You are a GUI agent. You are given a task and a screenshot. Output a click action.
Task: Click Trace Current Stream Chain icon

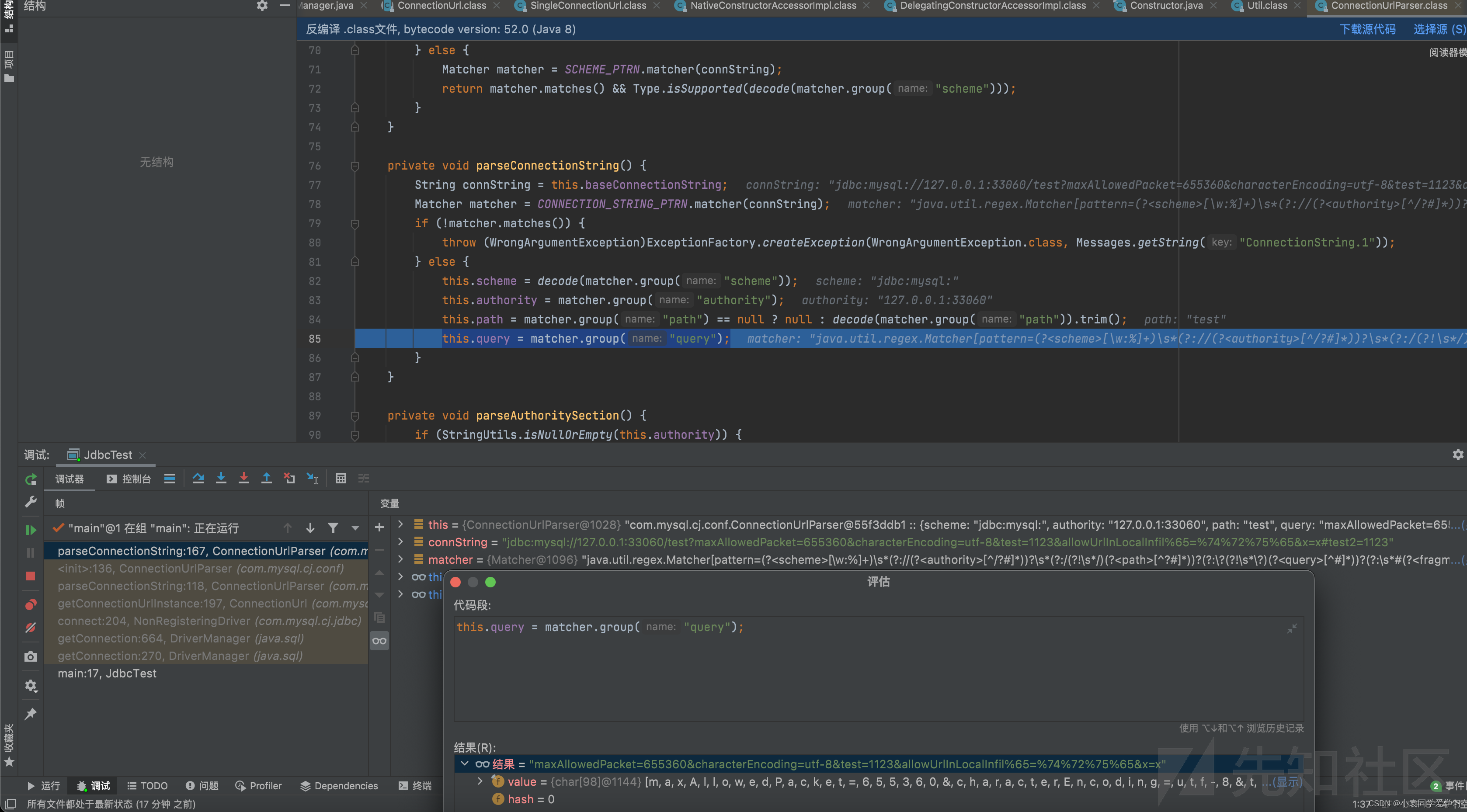363,478
